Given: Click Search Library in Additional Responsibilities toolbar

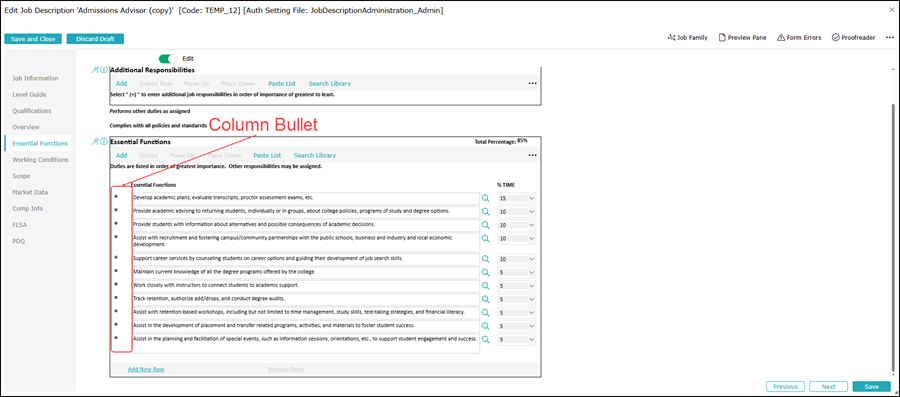Looking at the screenshot, I should tap(329, 83).
